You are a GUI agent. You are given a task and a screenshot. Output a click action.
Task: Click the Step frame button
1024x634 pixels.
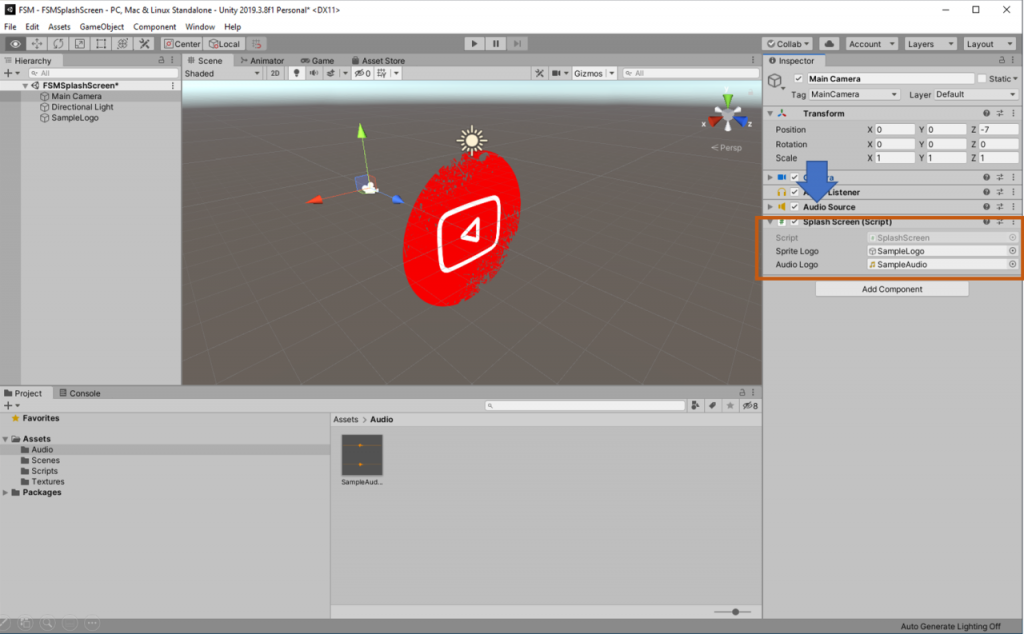(x=517, y=44)
